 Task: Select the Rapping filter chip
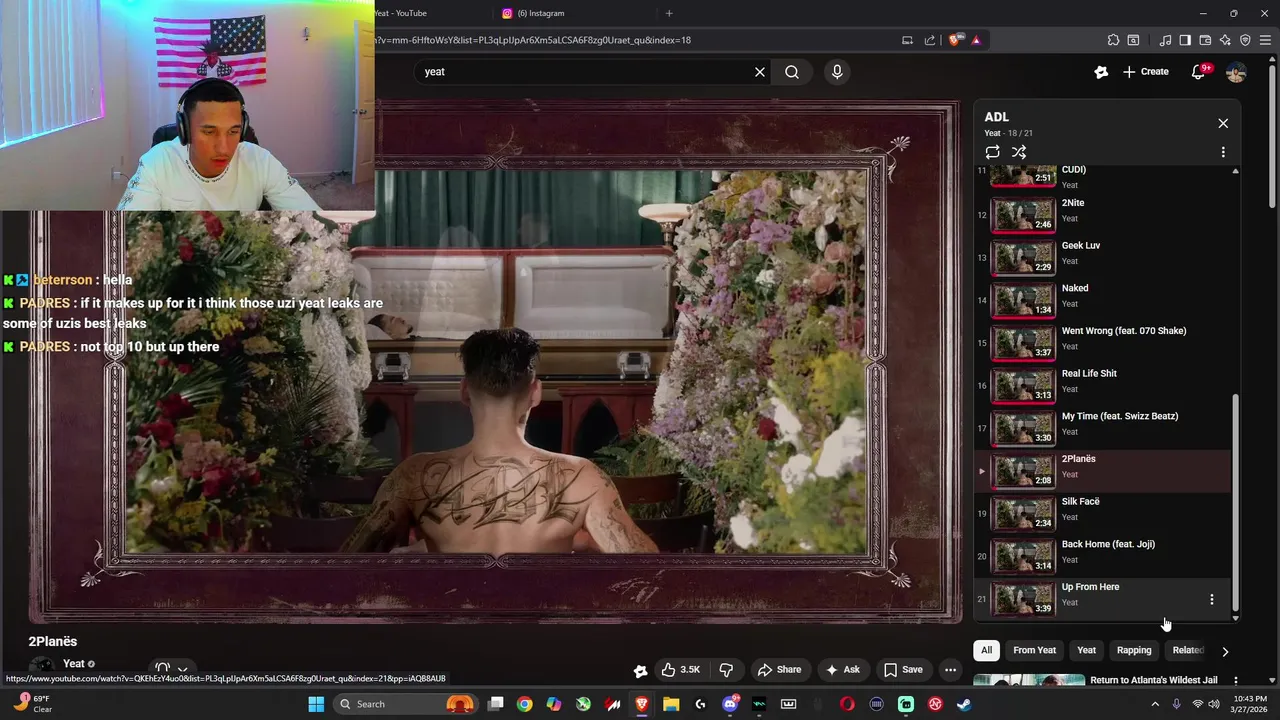click(1134, 650)
